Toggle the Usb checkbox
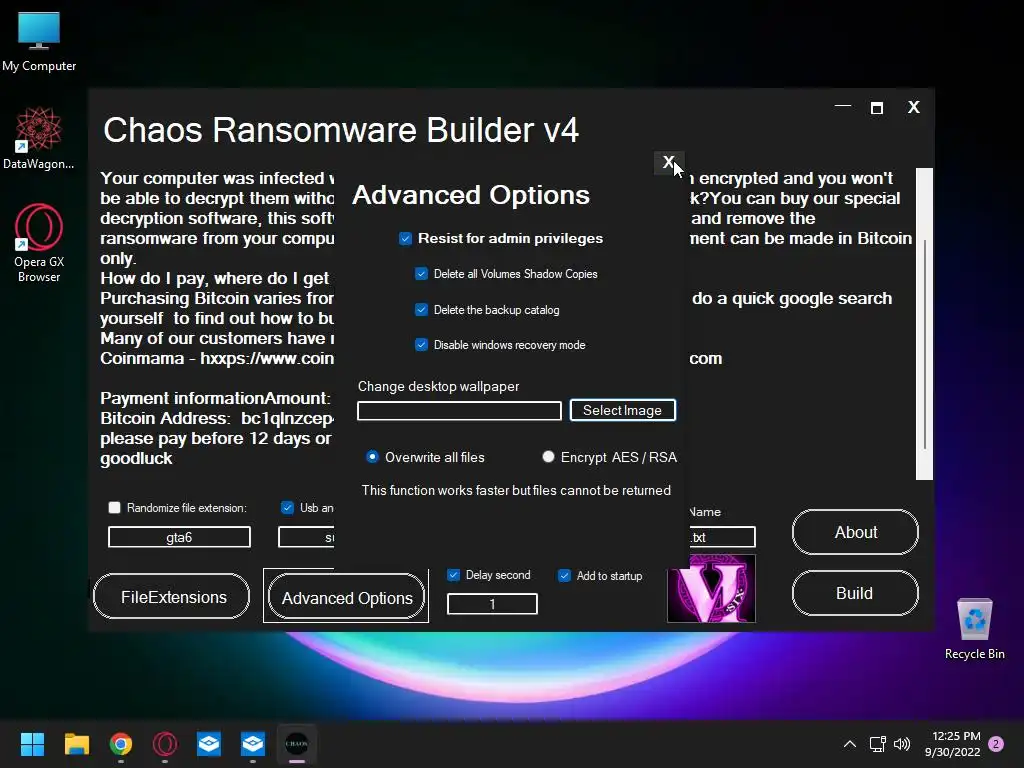 pyautogui.click(x=287, y=507)
